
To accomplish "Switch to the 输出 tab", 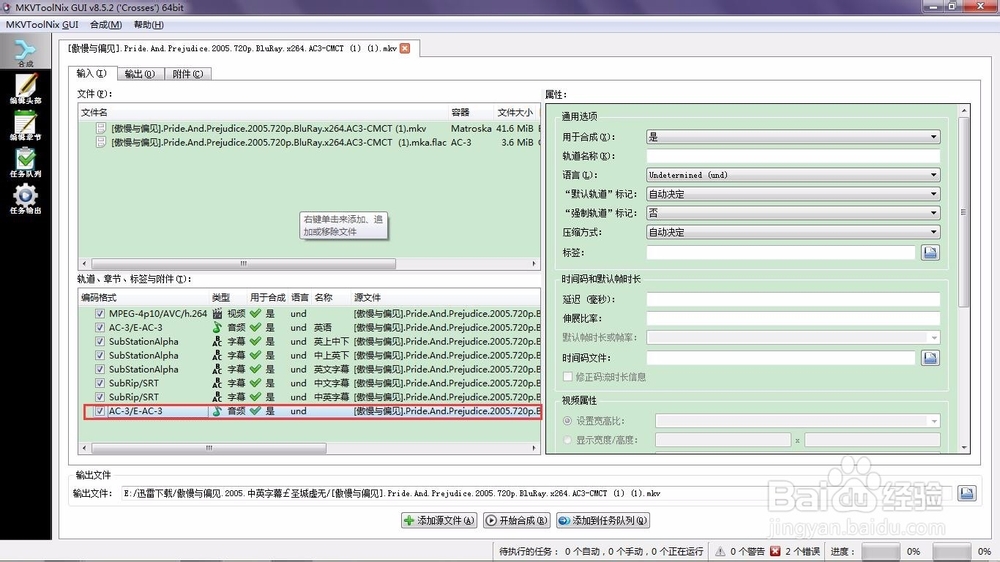I will (140, 74).
